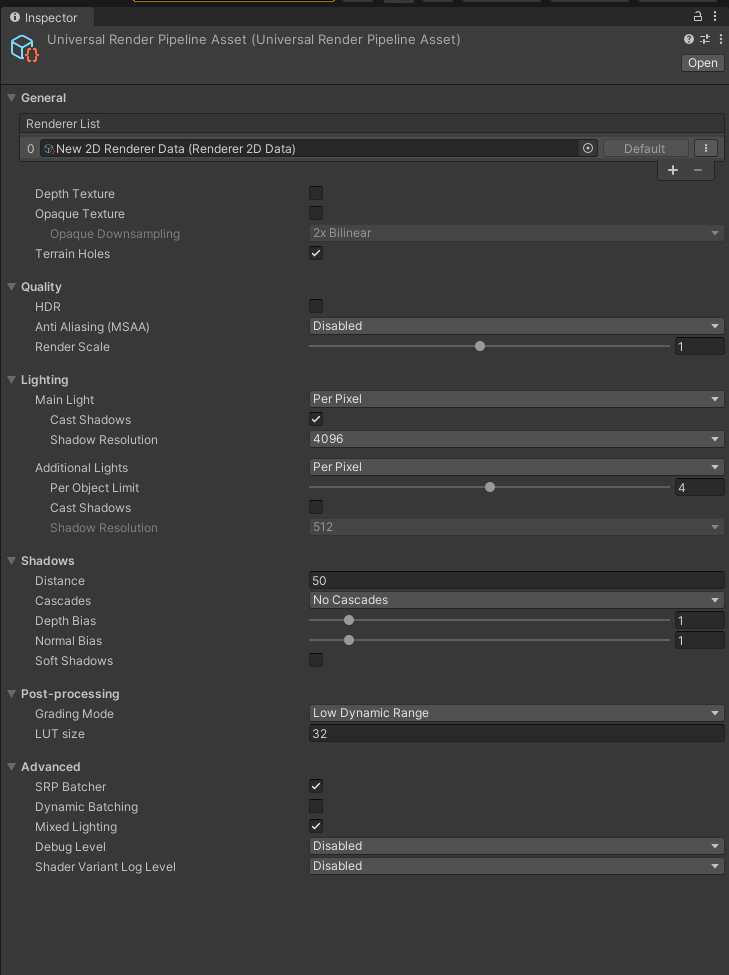Click the Additional Lights Shadow Resolution dropdown
This screenshot has height=975, width=729.
[516, 527]
